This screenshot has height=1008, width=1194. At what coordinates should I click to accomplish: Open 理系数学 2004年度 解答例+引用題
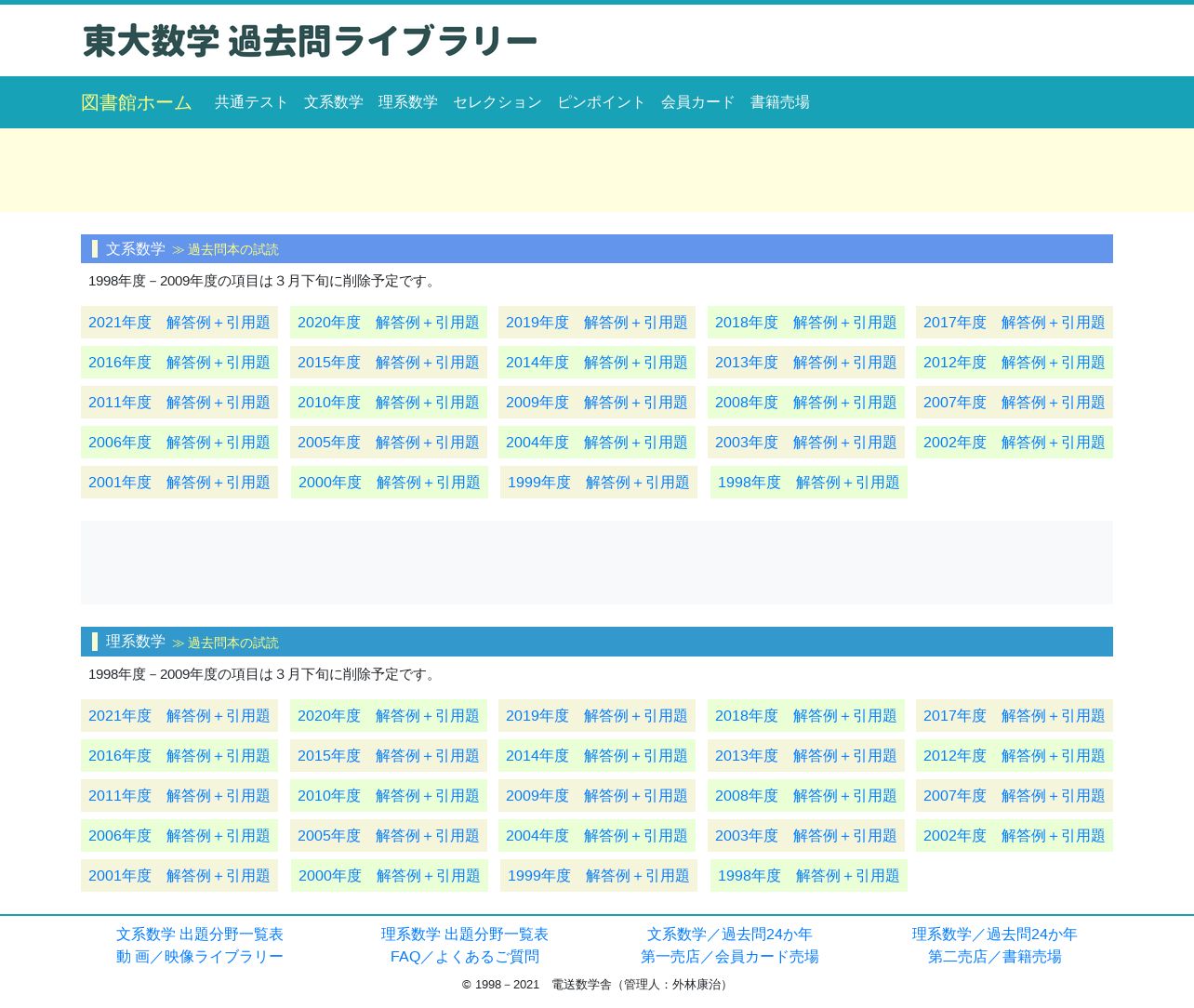click(x=597, y=836)
